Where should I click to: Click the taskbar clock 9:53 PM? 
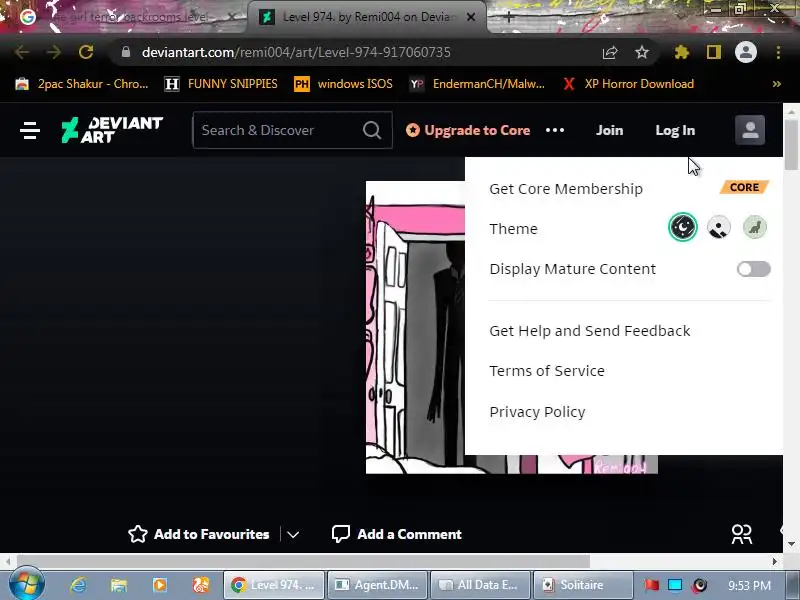click(749, 585)
